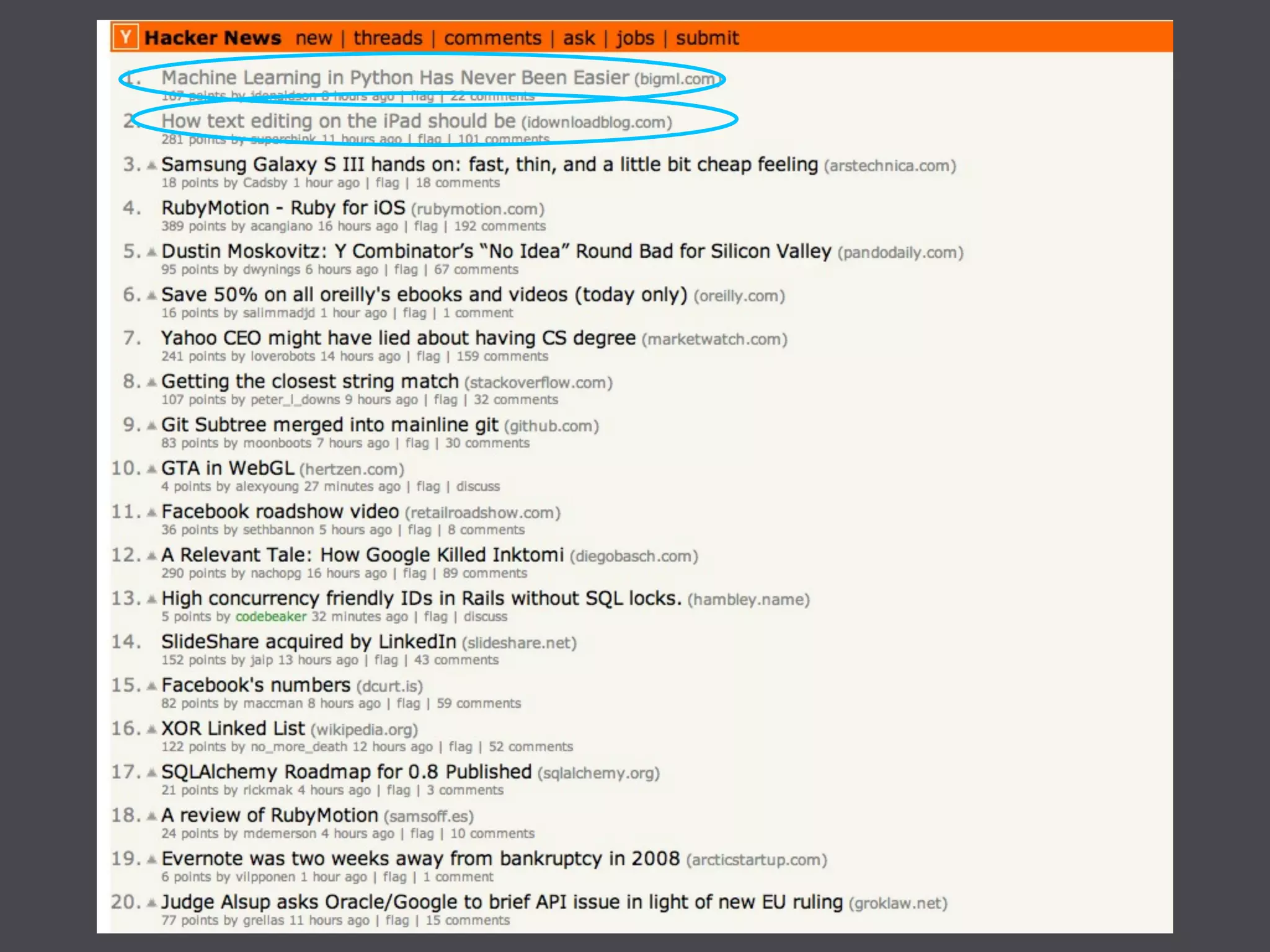Upvote the Git Subtree story

pyautogui.click(x=151, y=426)
